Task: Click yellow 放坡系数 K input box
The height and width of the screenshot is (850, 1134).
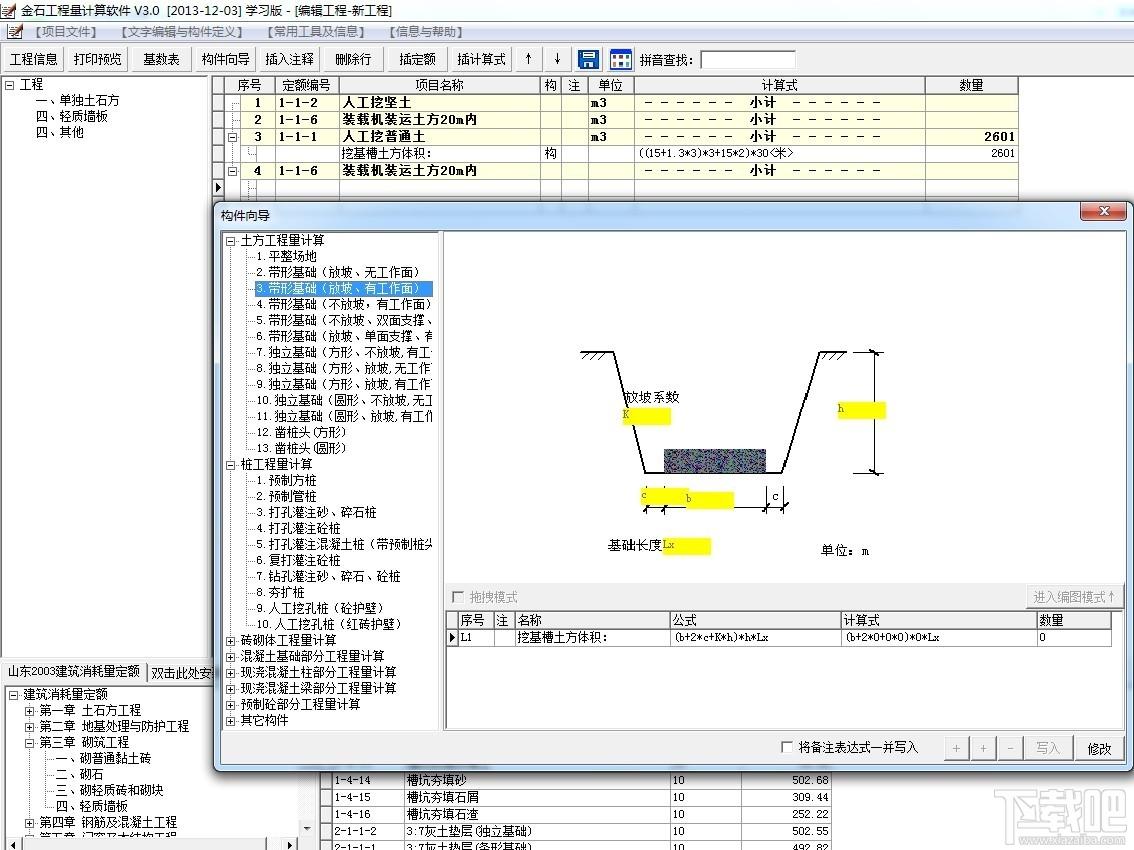Action: [x=647, y=416]
